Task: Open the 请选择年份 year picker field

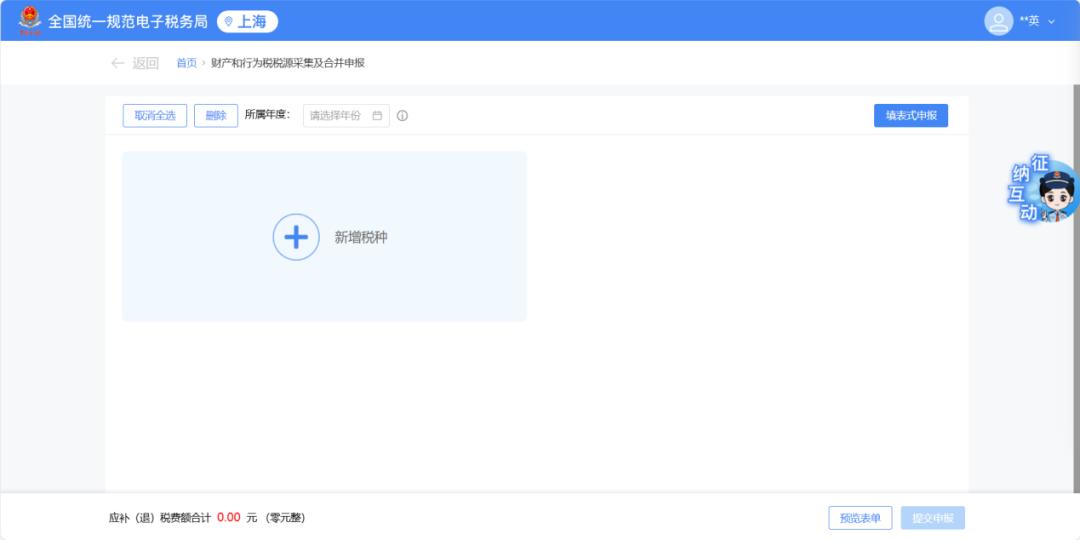Action: [x=346, y=116]
